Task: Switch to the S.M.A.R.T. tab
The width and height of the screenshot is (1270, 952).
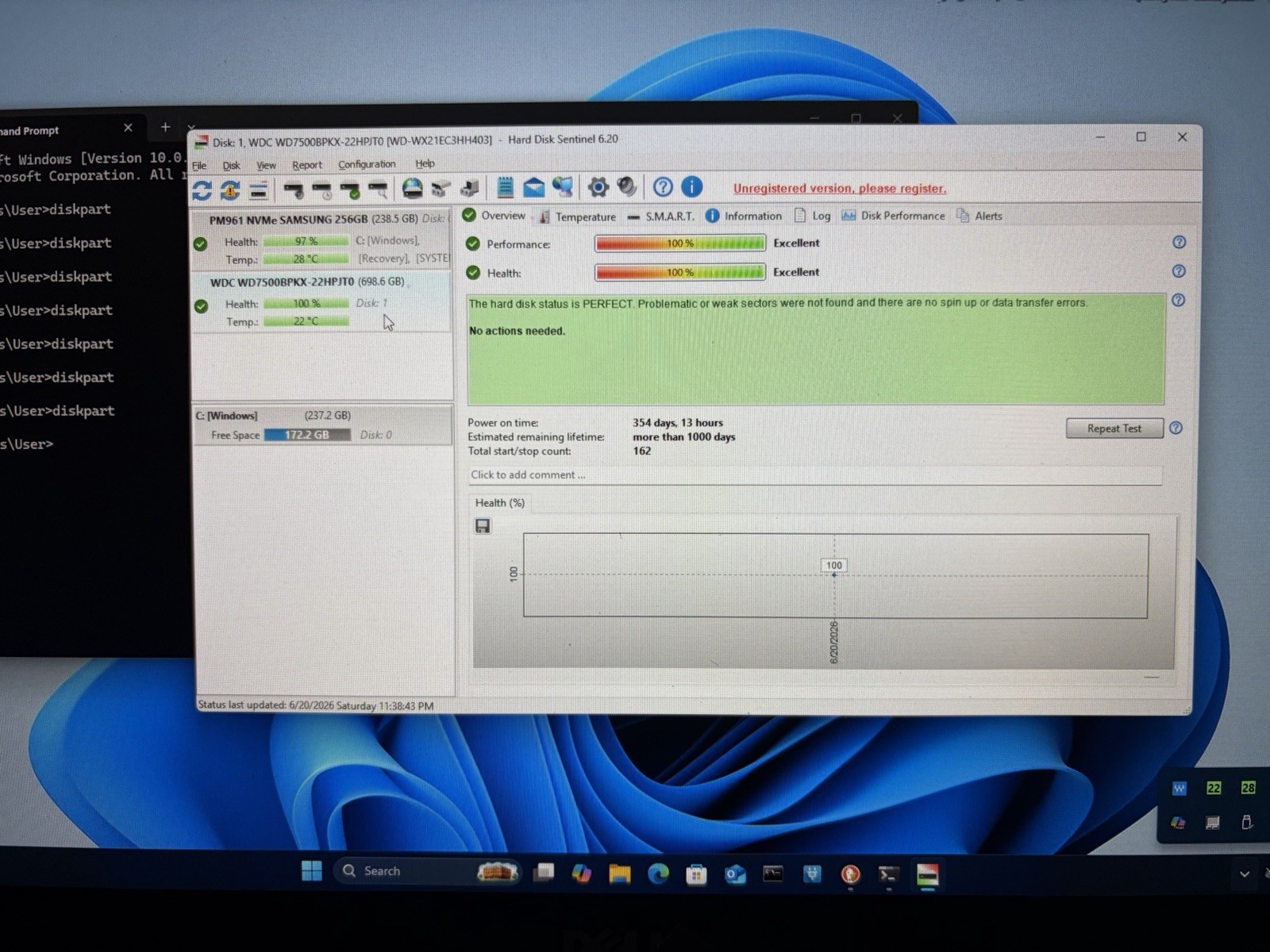Action: [660, 216]
